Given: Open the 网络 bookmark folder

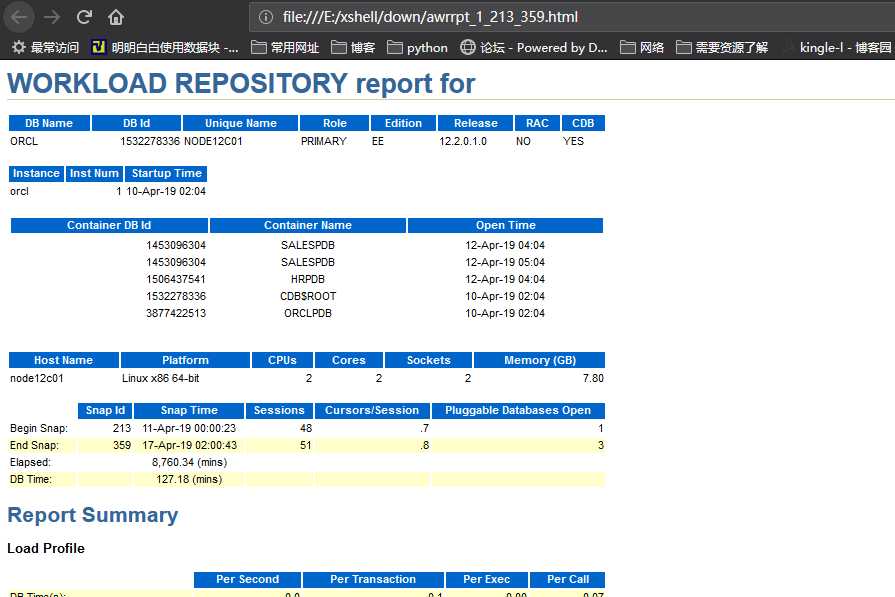Looking at the screenshot, I should click(x=642, y=47).
